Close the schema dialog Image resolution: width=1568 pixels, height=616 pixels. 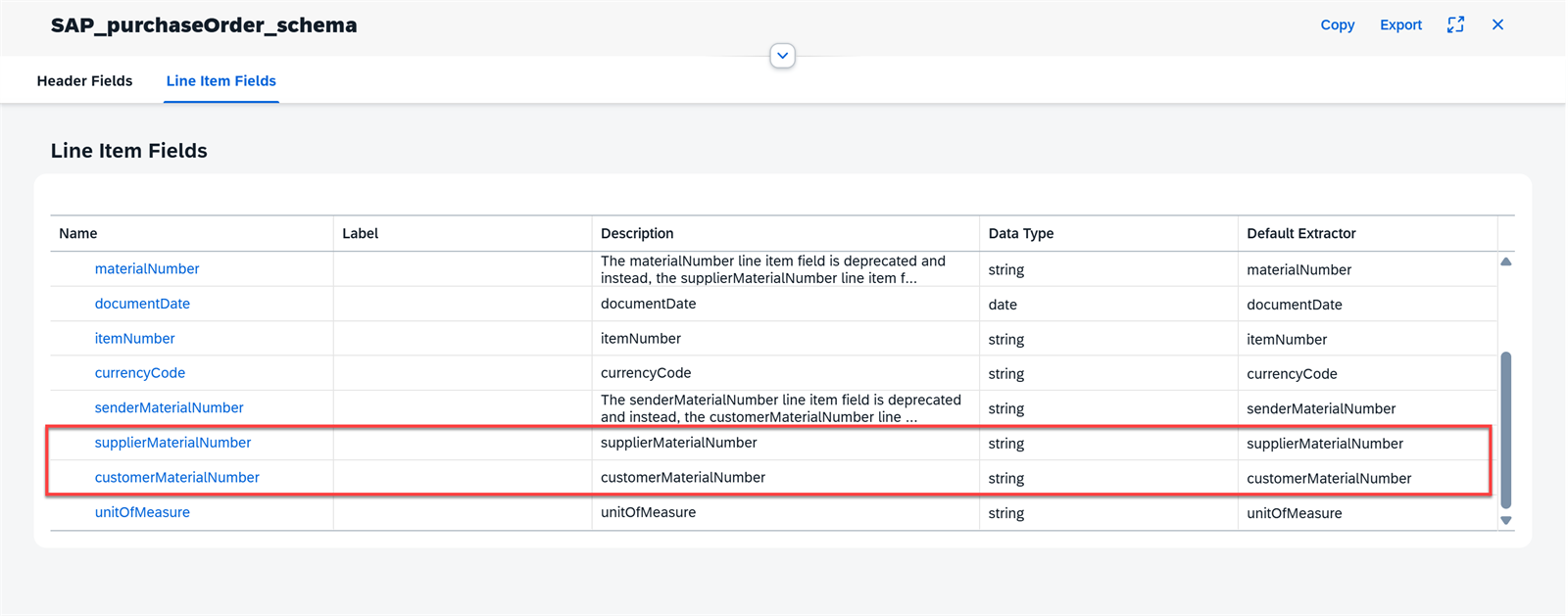pyautogui.click(x=1497, y=24)
